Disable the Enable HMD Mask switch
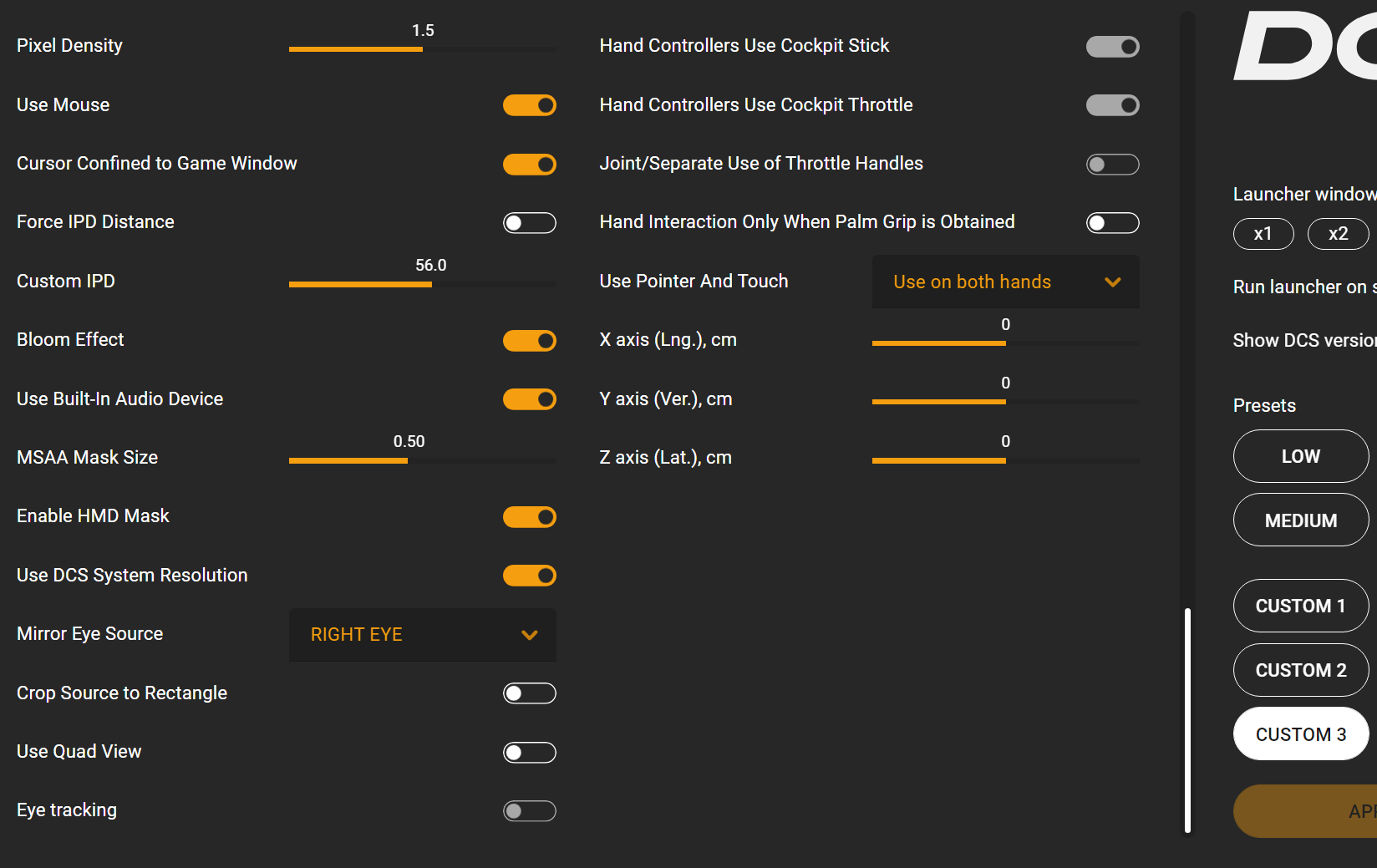 pos(529,517)
